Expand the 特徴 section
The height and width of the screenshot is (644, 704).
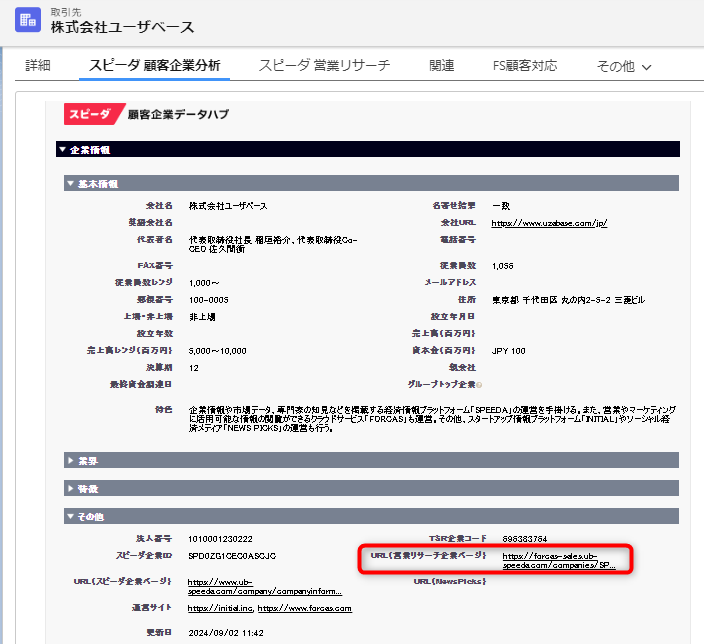371,488
